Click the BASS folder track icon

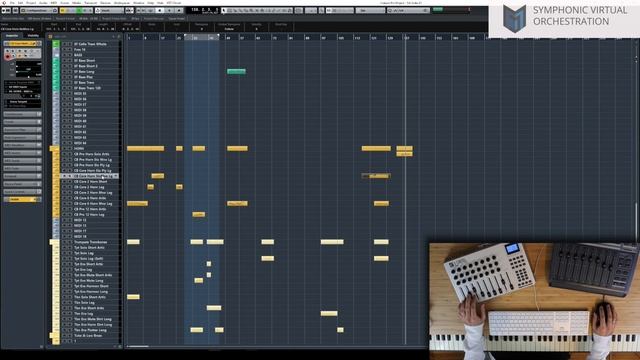(x=56, y=55)
